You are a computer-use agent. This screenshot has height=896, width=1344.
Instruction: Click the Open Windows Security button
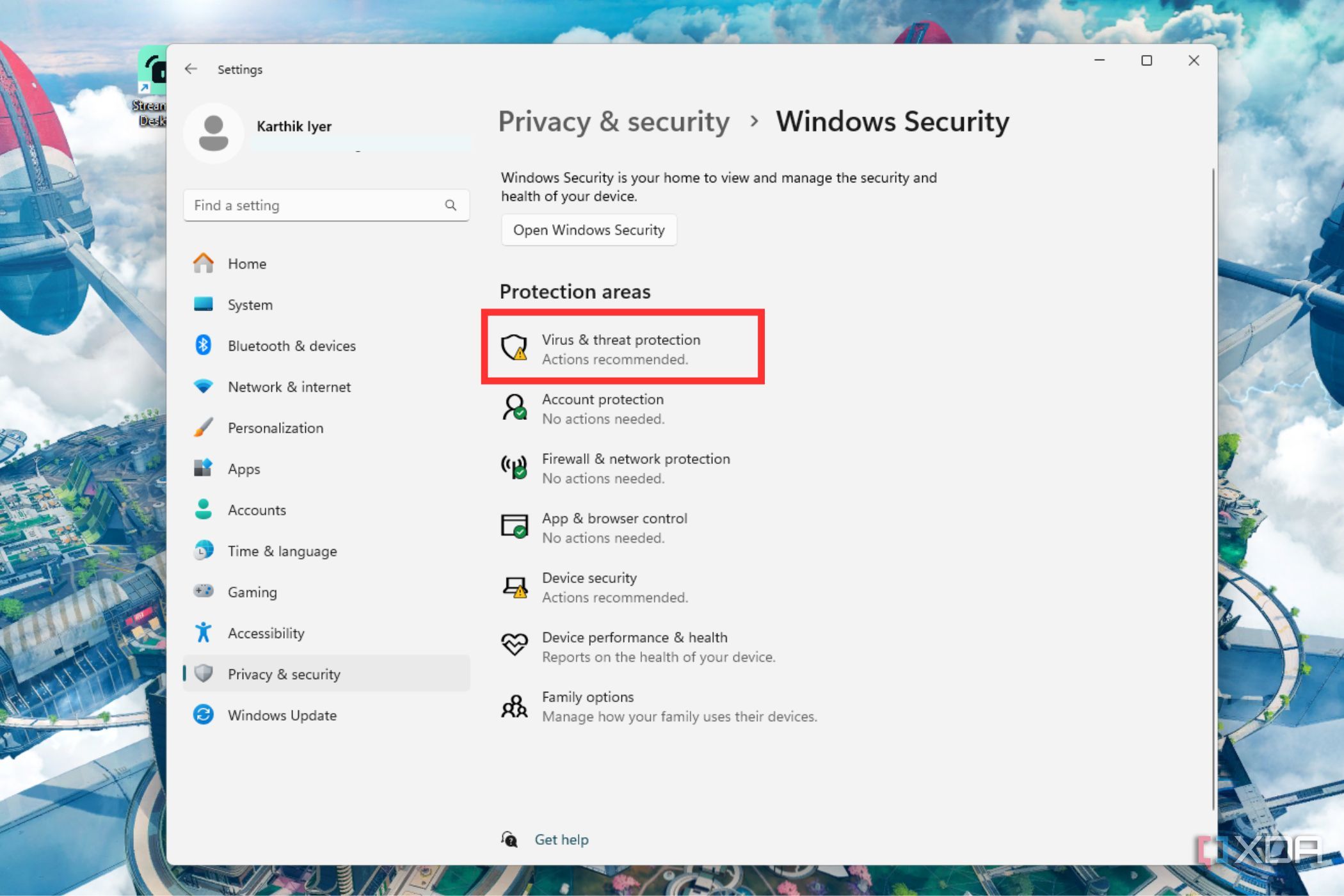tap(588, 230)
